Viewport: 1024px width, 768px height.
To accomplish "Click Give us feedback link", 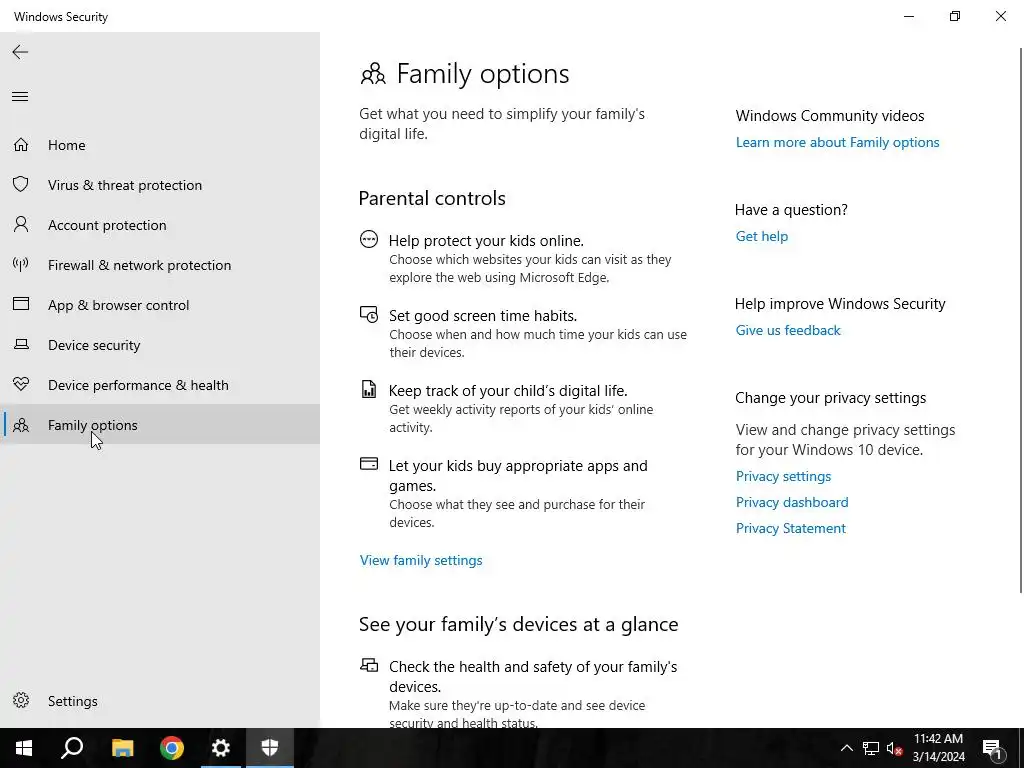I will [x=788, y=330].
